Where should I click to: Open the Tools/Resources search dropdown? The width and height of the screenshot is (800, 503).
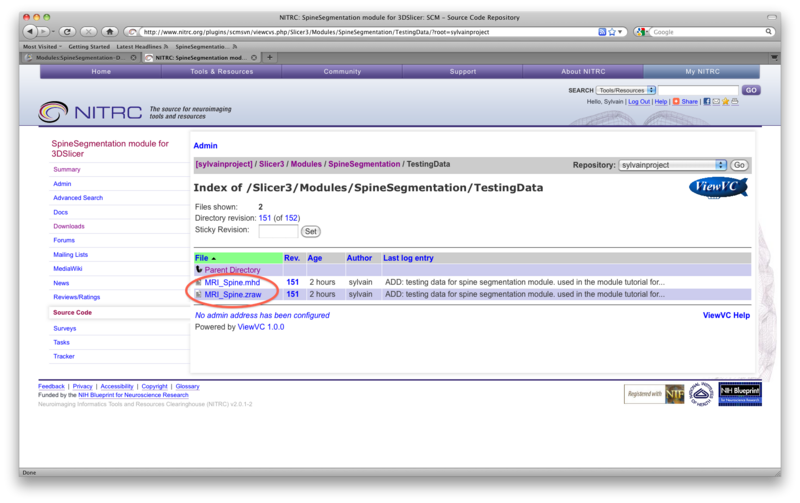click(x=626, y=90)
